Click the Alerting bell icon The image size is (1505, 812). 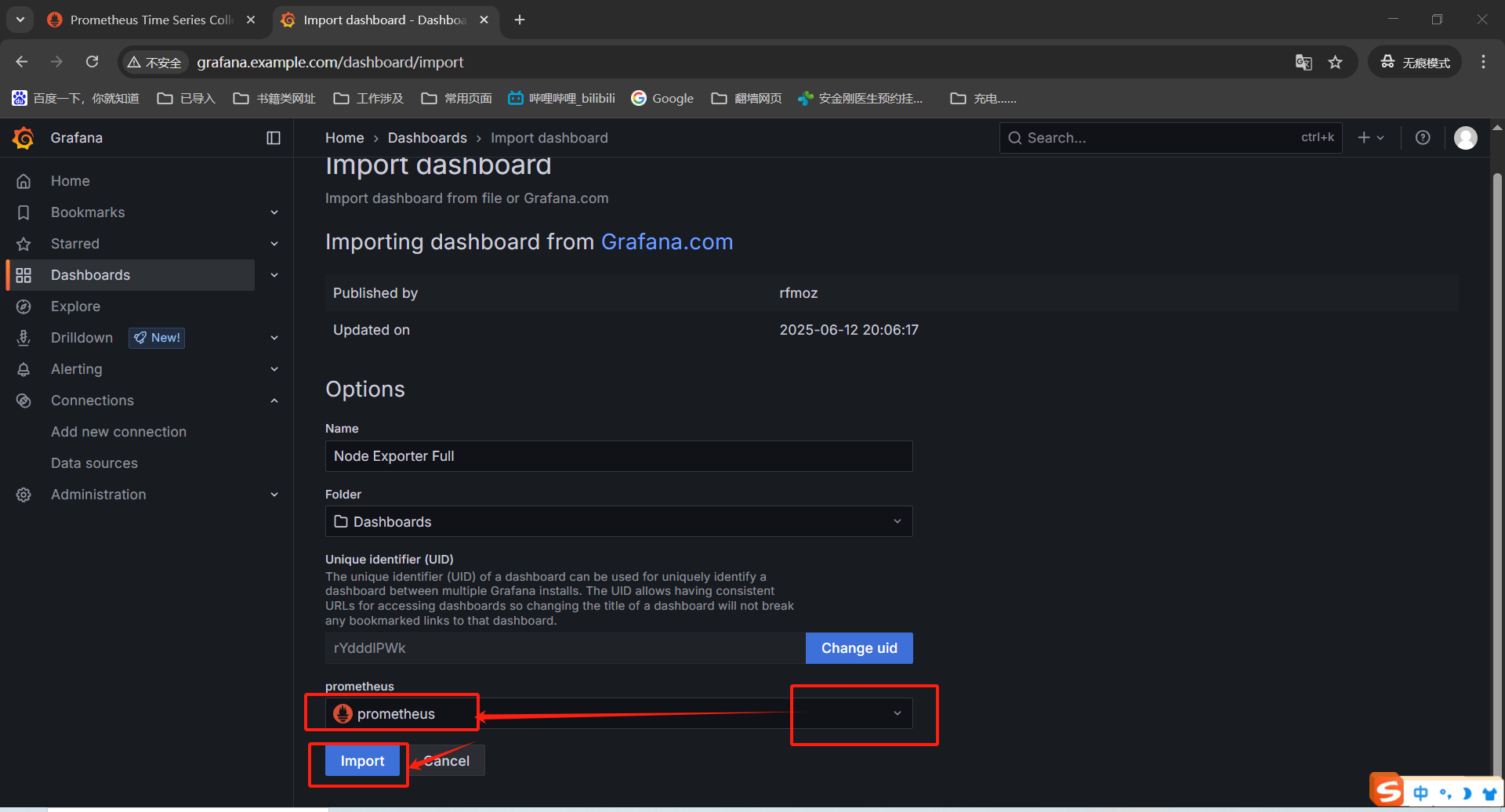click(x=24, y=369)
